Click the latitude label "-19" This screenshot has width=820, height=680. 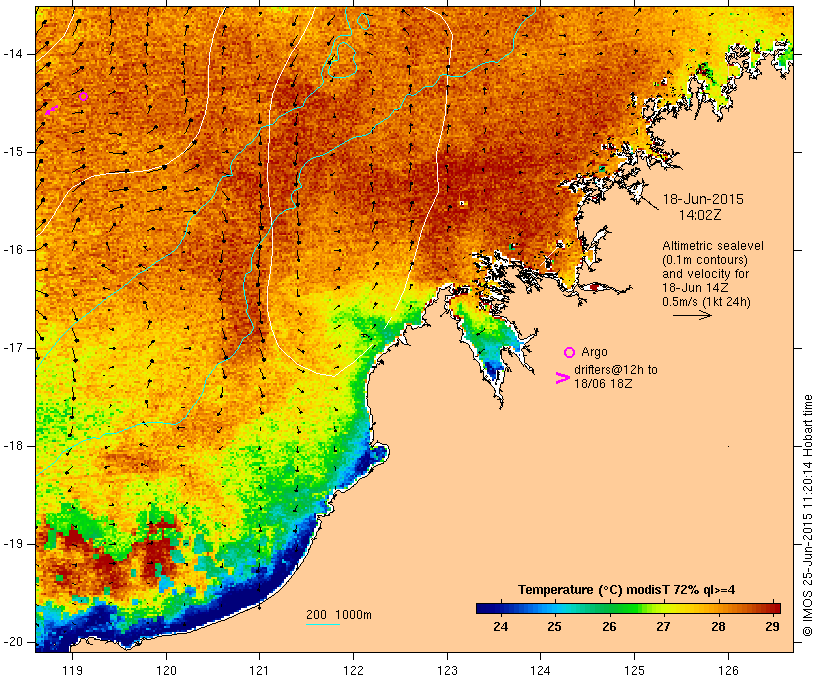(13, 544)
